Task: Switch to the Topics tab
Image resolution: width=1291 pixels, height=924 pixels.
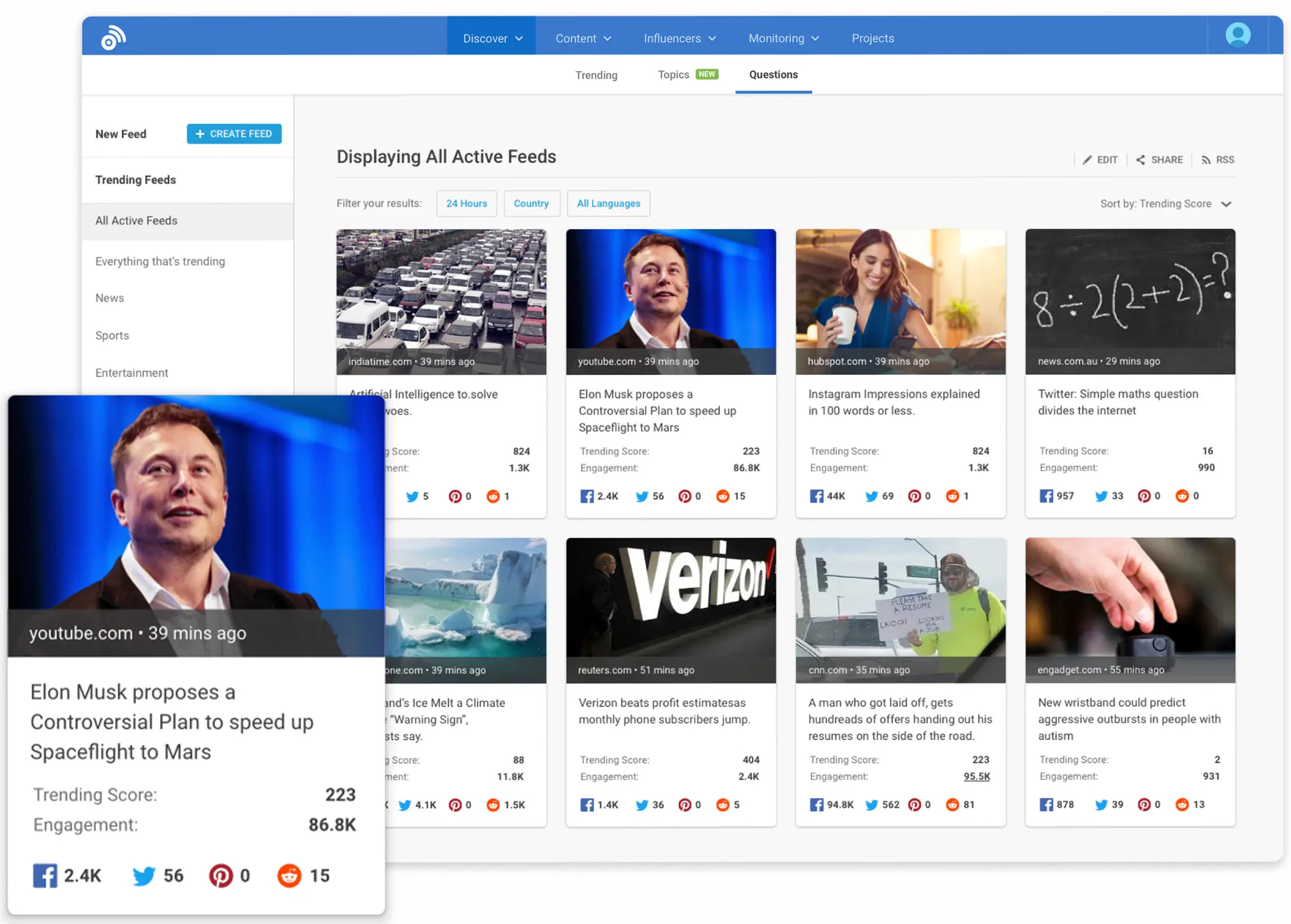Action: pos(673,75)
